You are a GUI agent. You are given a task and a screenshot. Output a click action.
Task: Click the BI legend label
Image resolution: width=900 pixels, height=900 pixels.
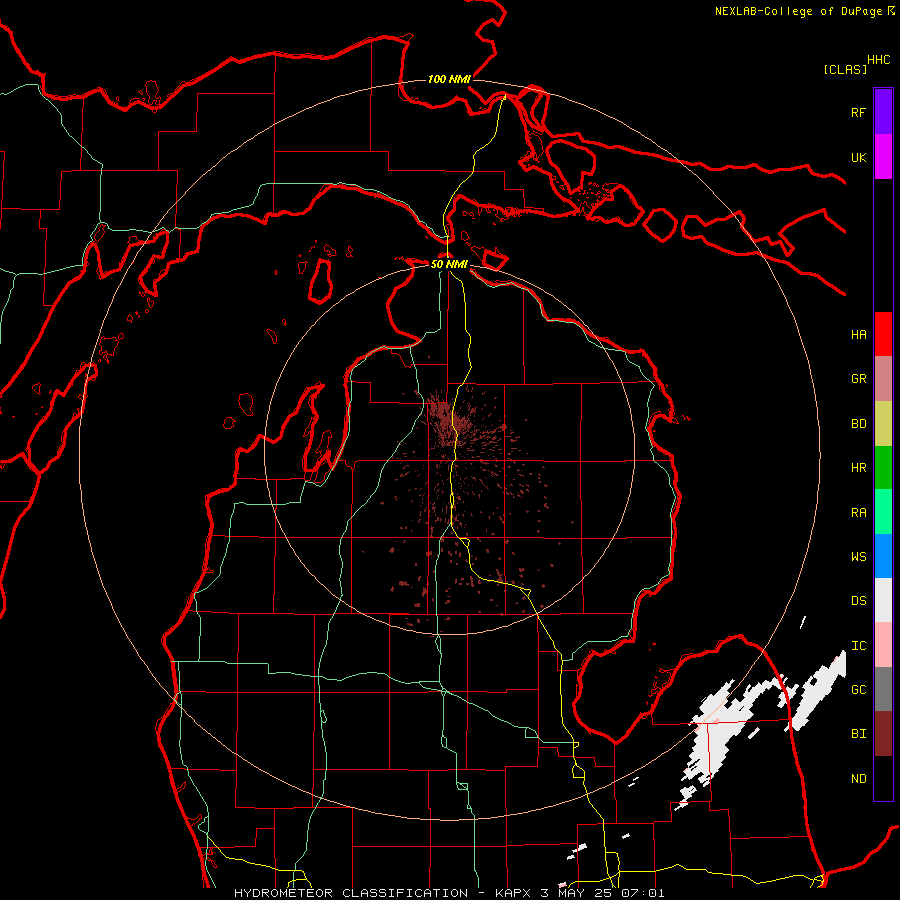858,734
